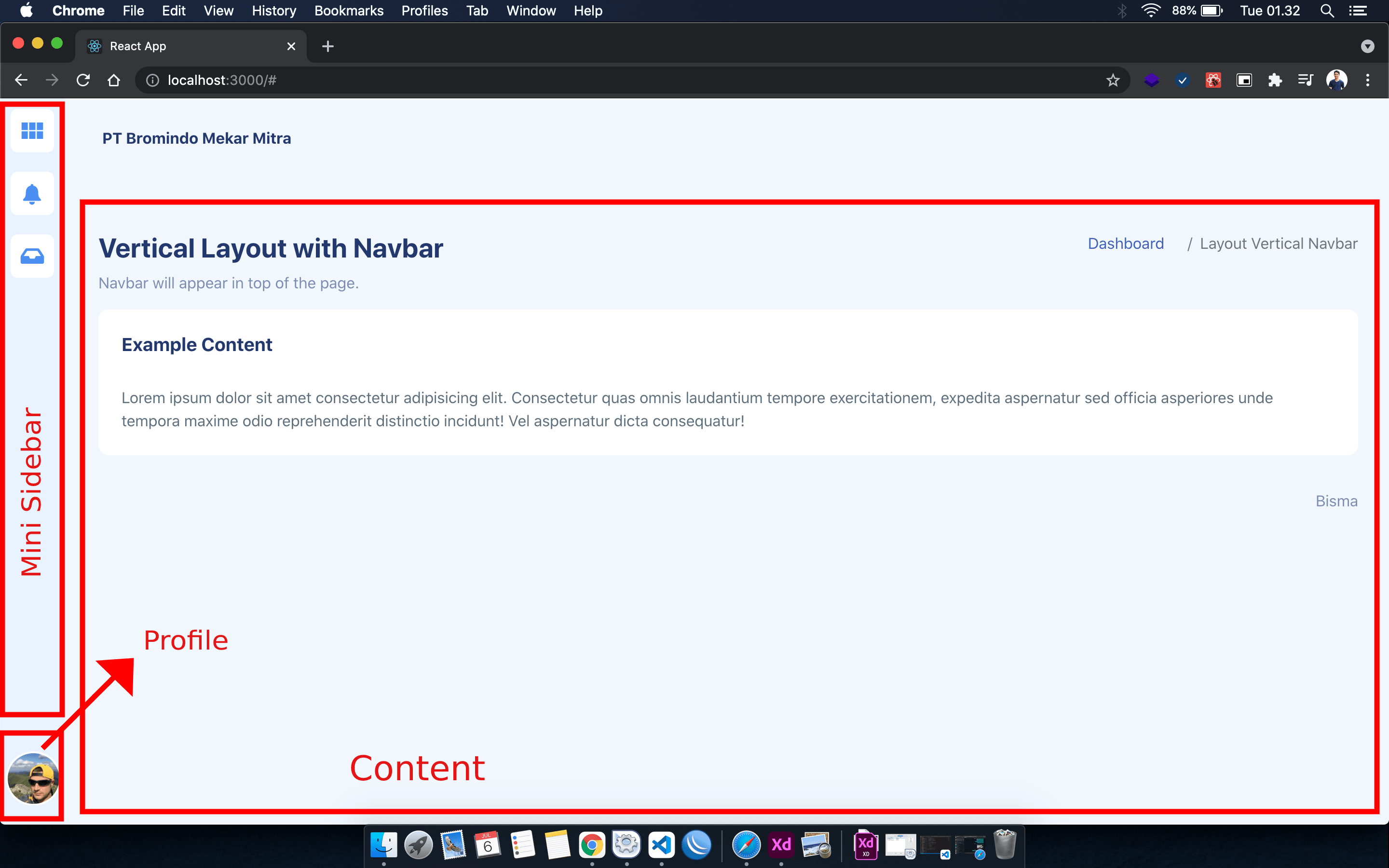The image size is (1389, 868).
Task: Open the Bookmarks menu
Action: [348, 11]
